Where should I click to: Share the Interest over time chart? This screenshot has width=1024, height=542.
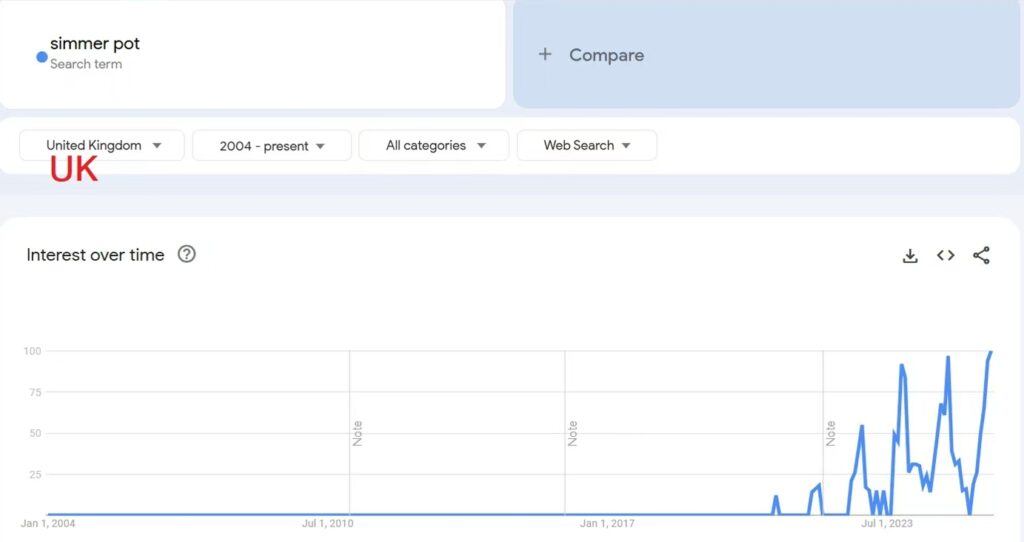coord(981,256)
